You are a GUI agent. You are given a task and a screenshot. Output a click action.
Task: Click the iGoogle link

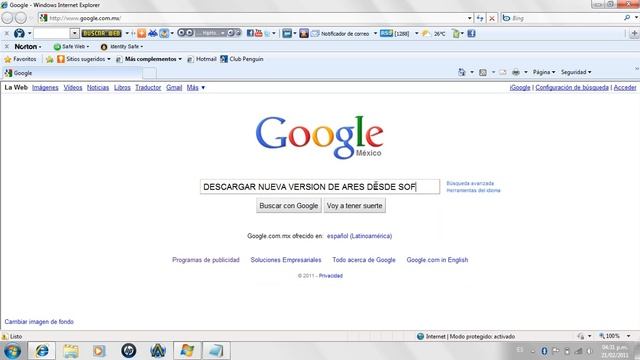(x=520, y=87)
